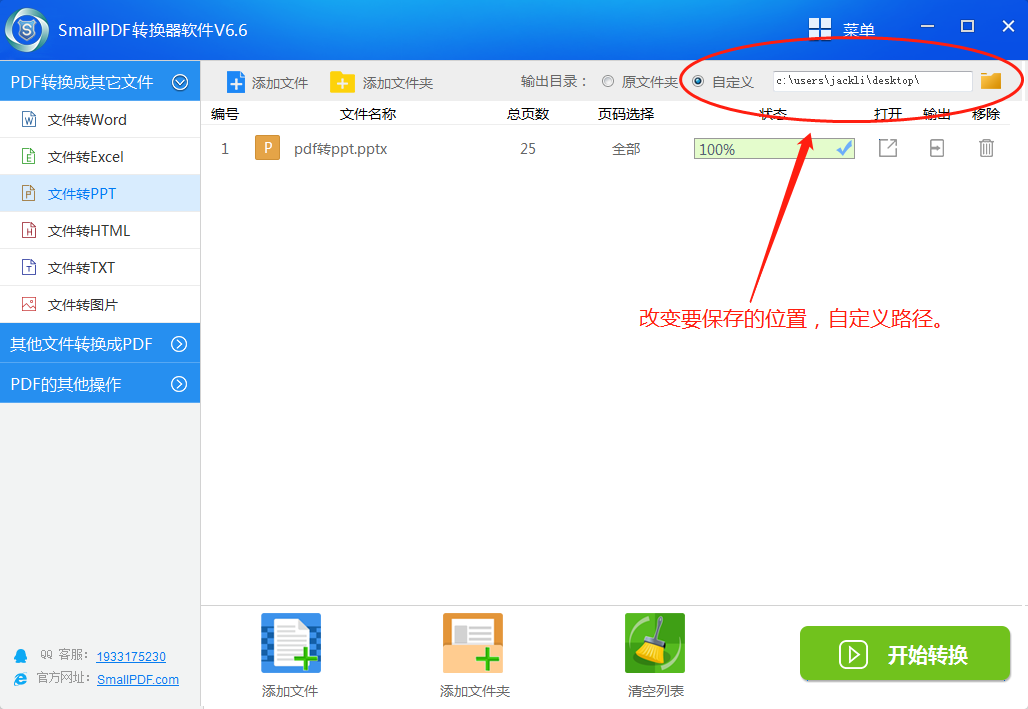Select 文件转Word in sidebar
Viewport: 1028px width, 709px height.
click(100, 119)
